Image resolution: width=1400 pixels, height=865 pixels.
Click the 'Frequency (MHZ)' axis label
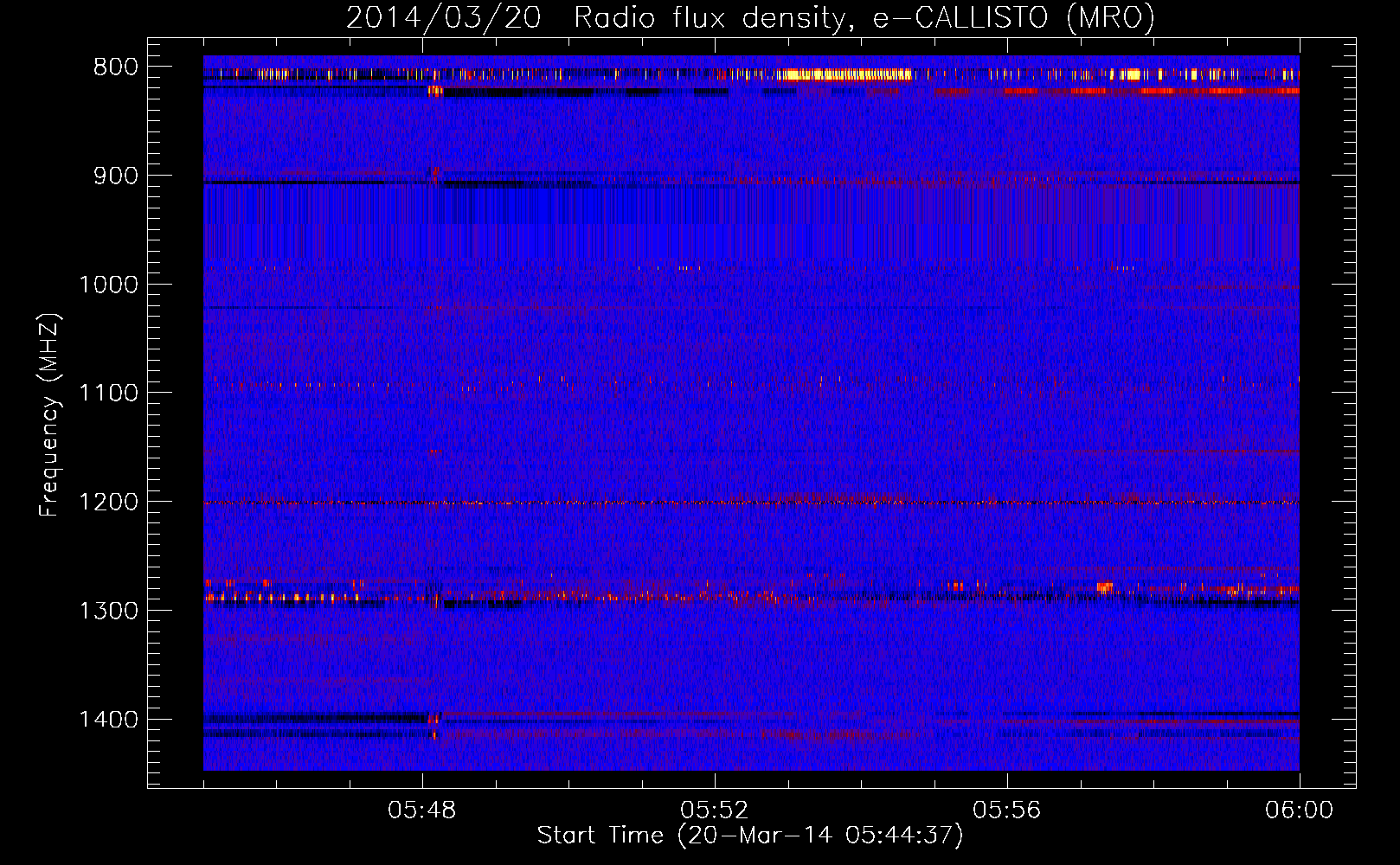(x=49, y=415)
